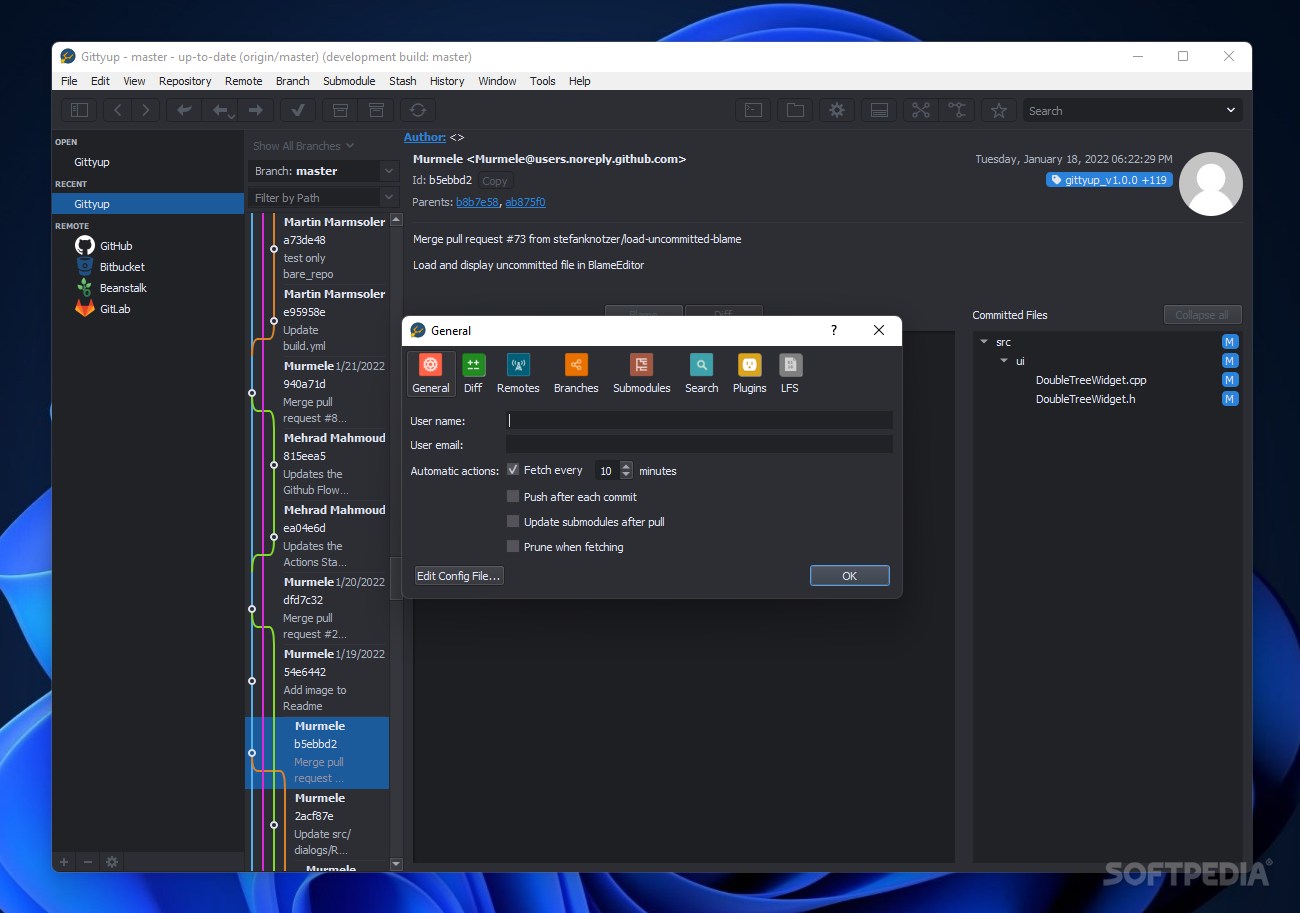Click the Checkout checkmark toolbar icon
1300x913 pixels.
[x=298, y=110]
